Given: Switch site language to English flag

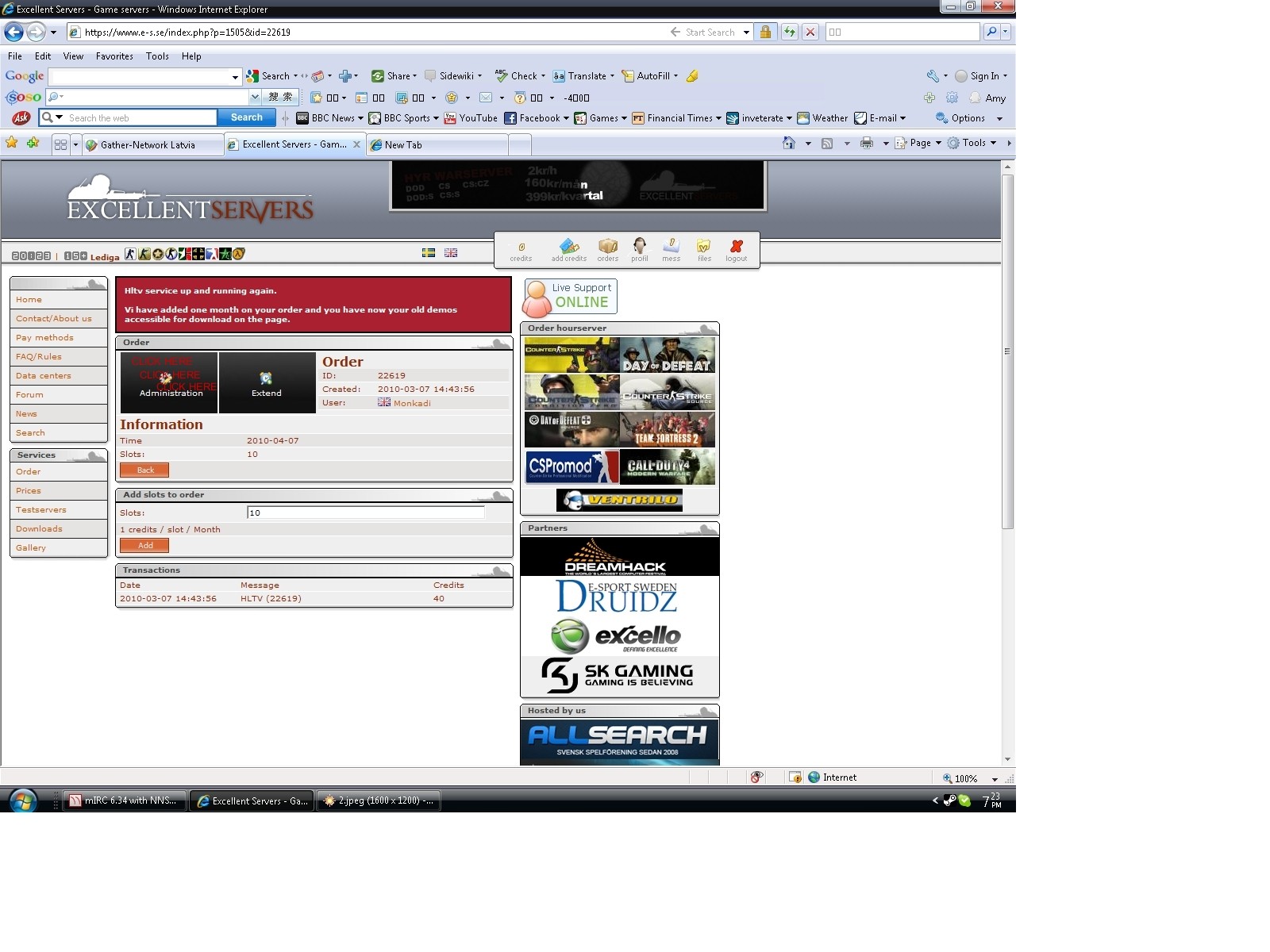Looking at the screenshot, I should [x=451, y=252].
